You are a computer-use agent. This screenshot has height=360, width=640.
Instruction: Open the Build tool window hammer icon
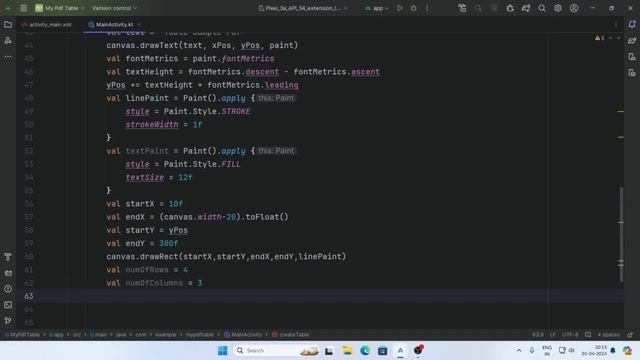[8, 257]
